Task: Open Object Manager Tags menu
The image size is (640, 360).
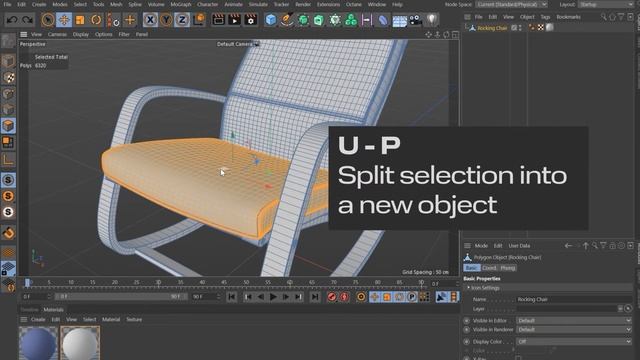Action: [x=545, y=17]
